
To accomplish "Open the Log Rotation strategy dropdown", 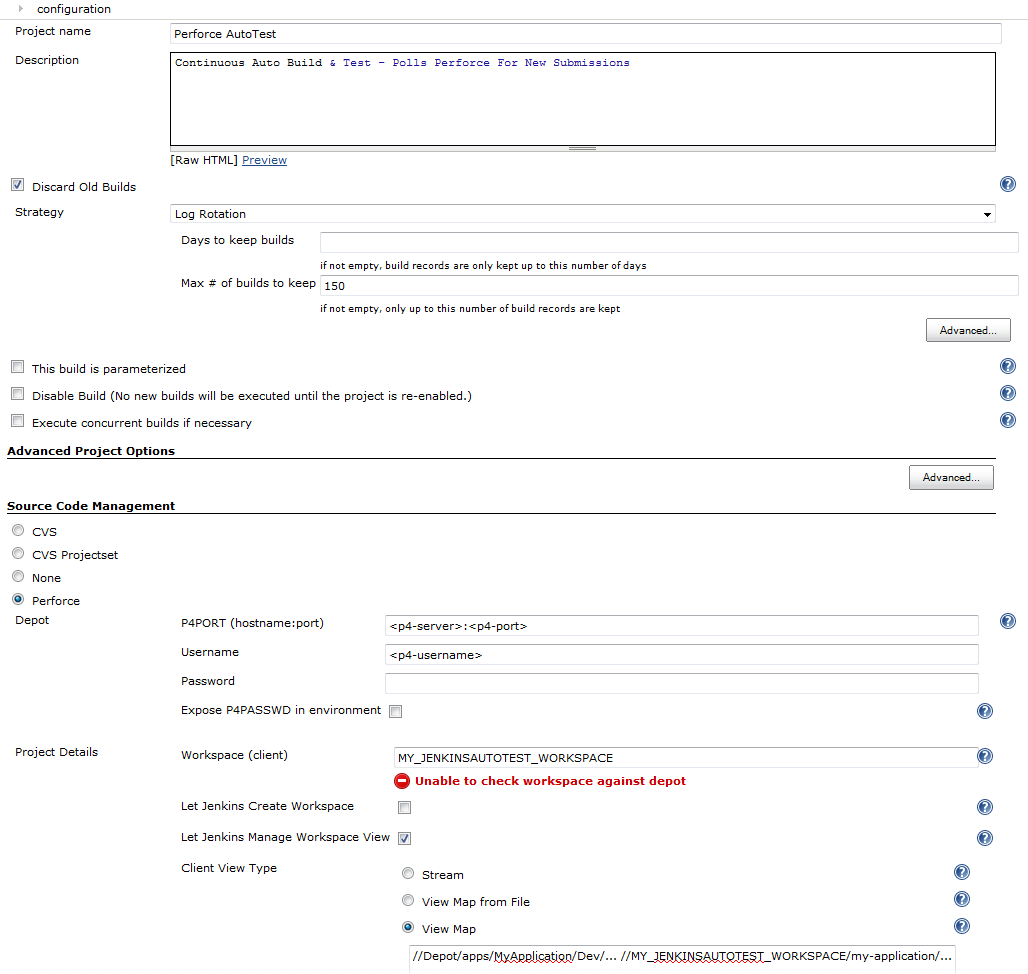I will click(x=582, y=214).
